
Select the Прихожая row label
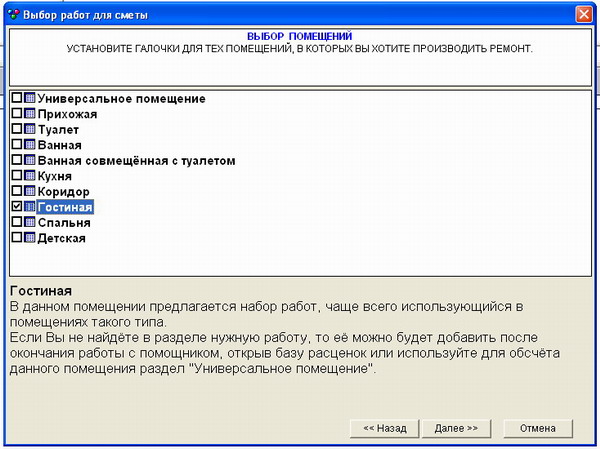pos(67,114)
